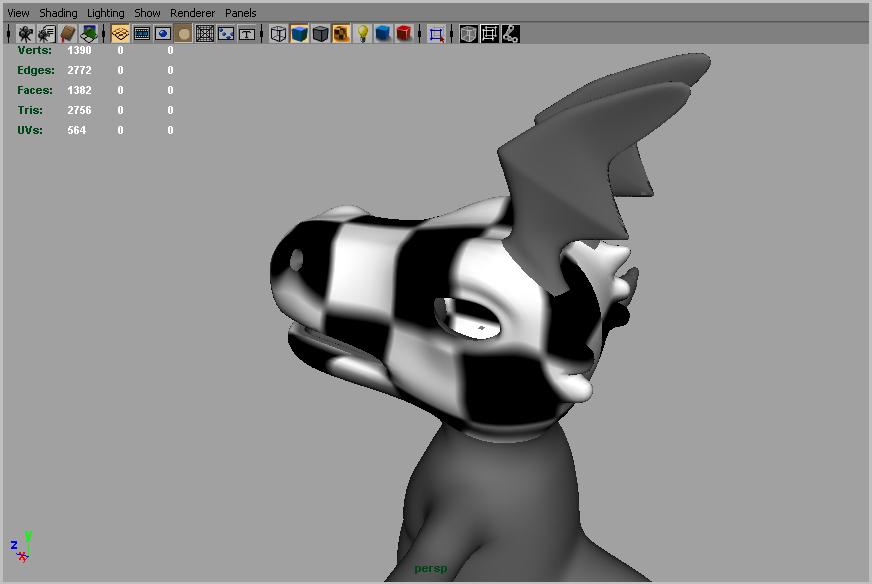
Task: Toggle the viewport Grid icon
Action: point(120,34)
